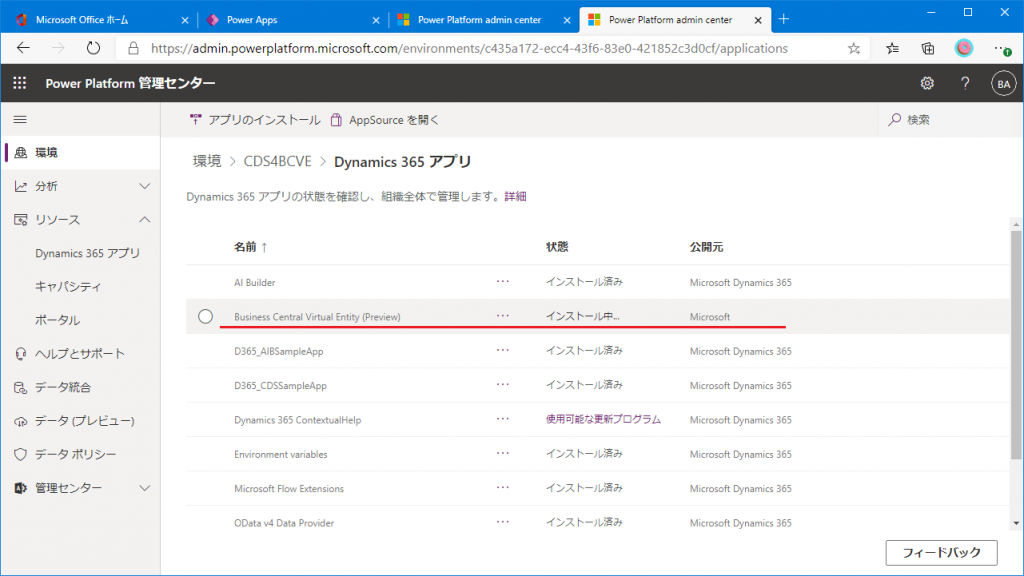Click the browser forward arrow
The height and width of the screenshot is (576, 1024).
(58, 48)
